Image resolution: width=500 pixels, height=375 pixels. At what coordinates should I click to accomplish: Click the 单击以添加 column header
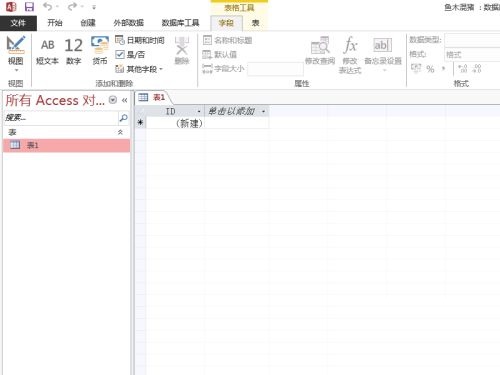237,111
